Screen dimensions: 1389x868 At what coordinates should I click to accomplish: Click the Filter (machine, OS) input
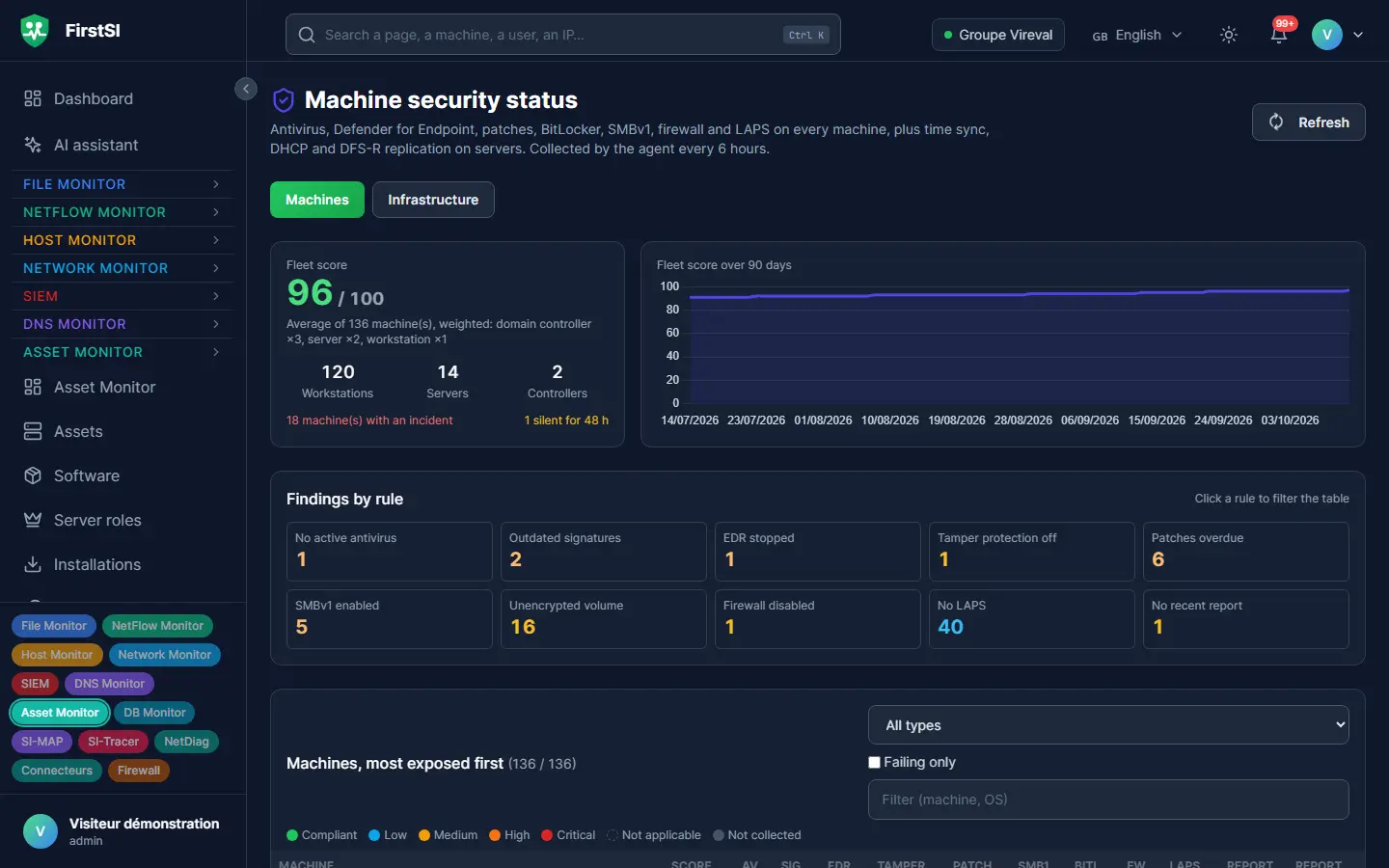pyautogui.click(x=1108, y=800)
